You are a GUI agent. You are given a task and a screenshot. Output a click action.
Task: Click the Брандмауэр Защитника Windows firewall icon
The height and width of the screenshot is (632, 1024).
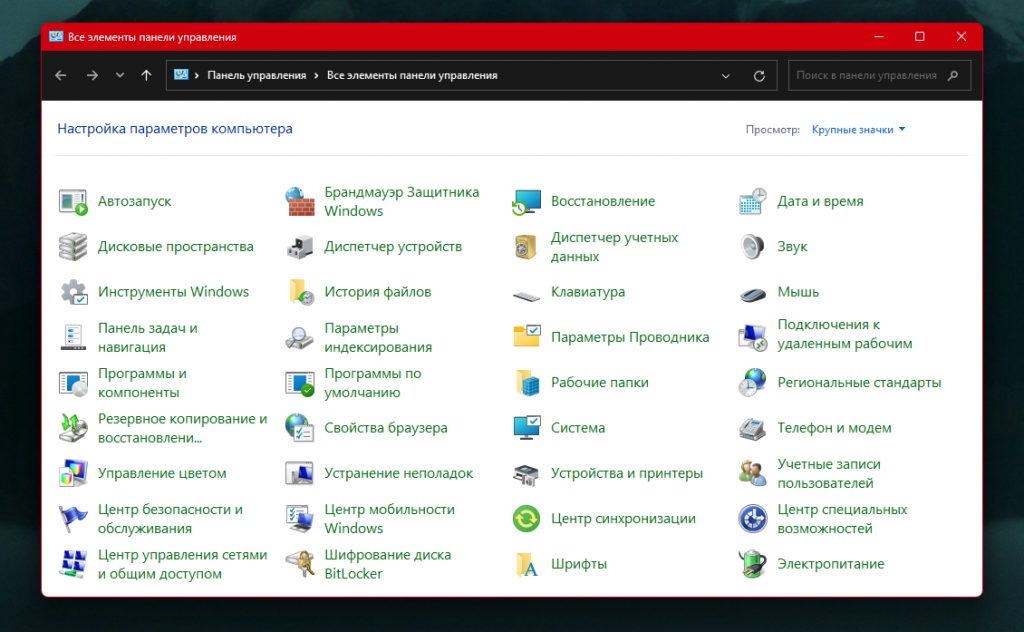(300, 202)
